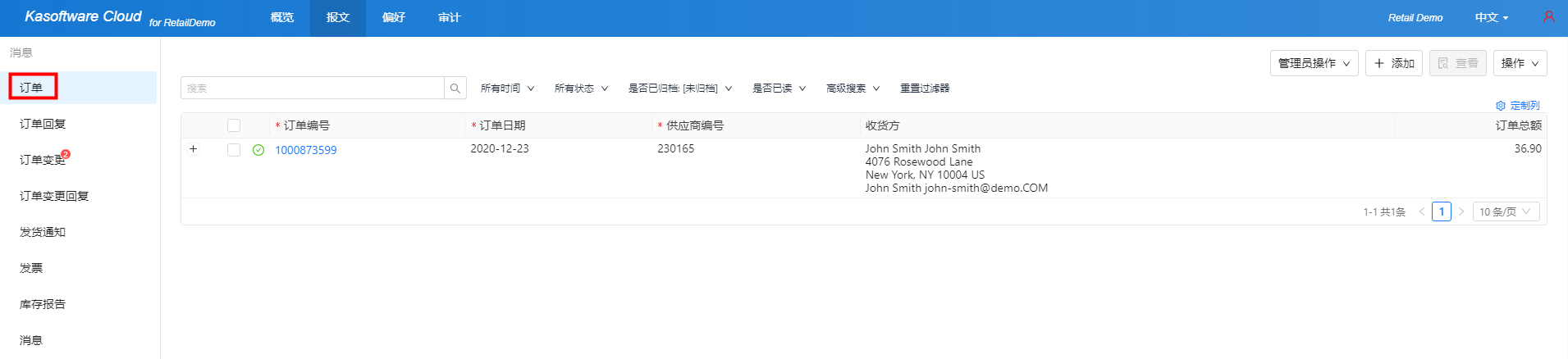Image resolution: width=1568 pixels, height=359 pixels.
Task: Open order number 1000873599 link
Action: coord(306,150)
